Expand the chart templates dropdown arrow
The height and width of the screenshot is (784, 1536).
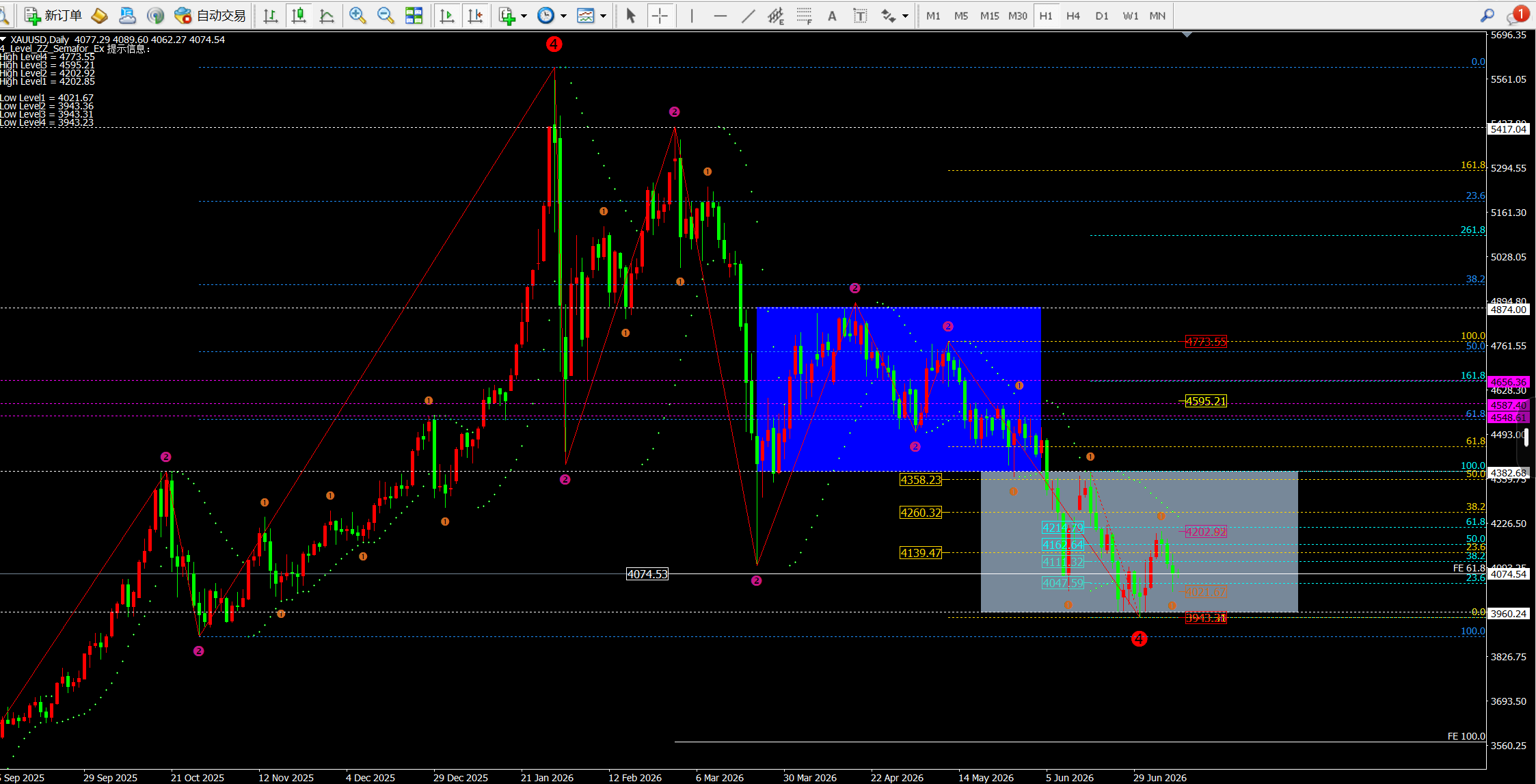pyautogui.click(x=604, y=16)
